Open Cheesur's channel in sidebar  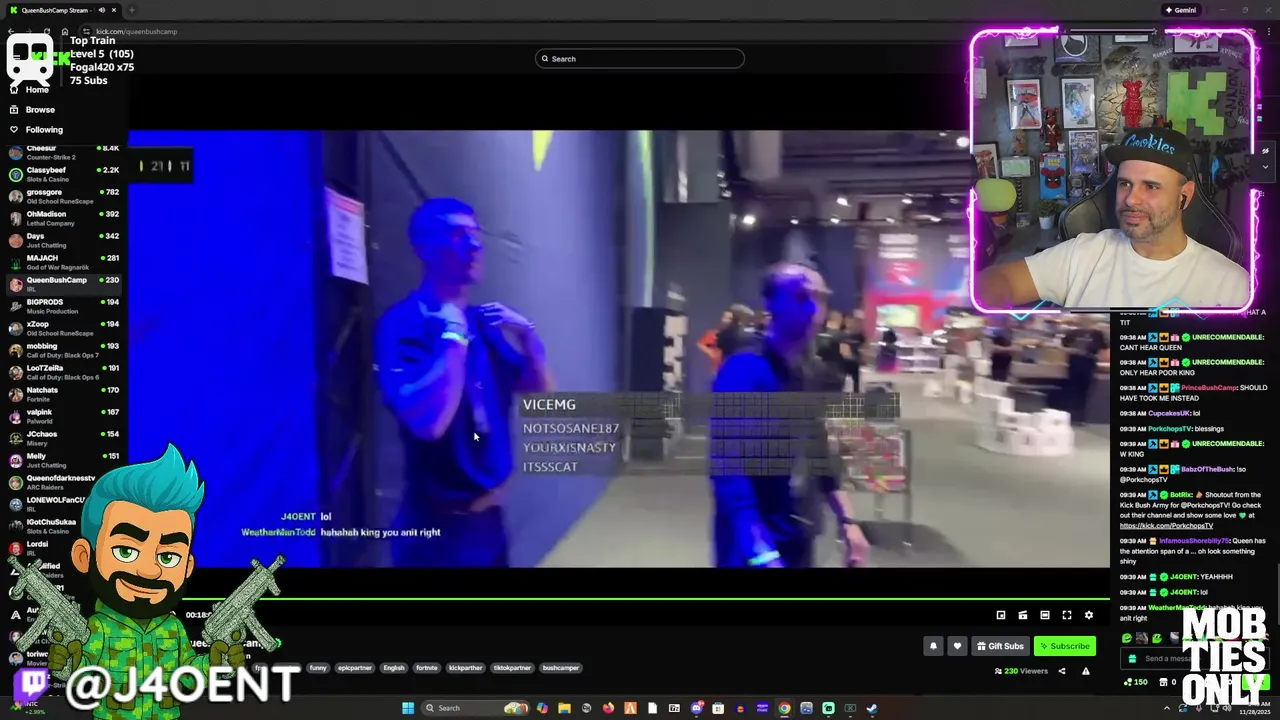click(x=63, y=152)
